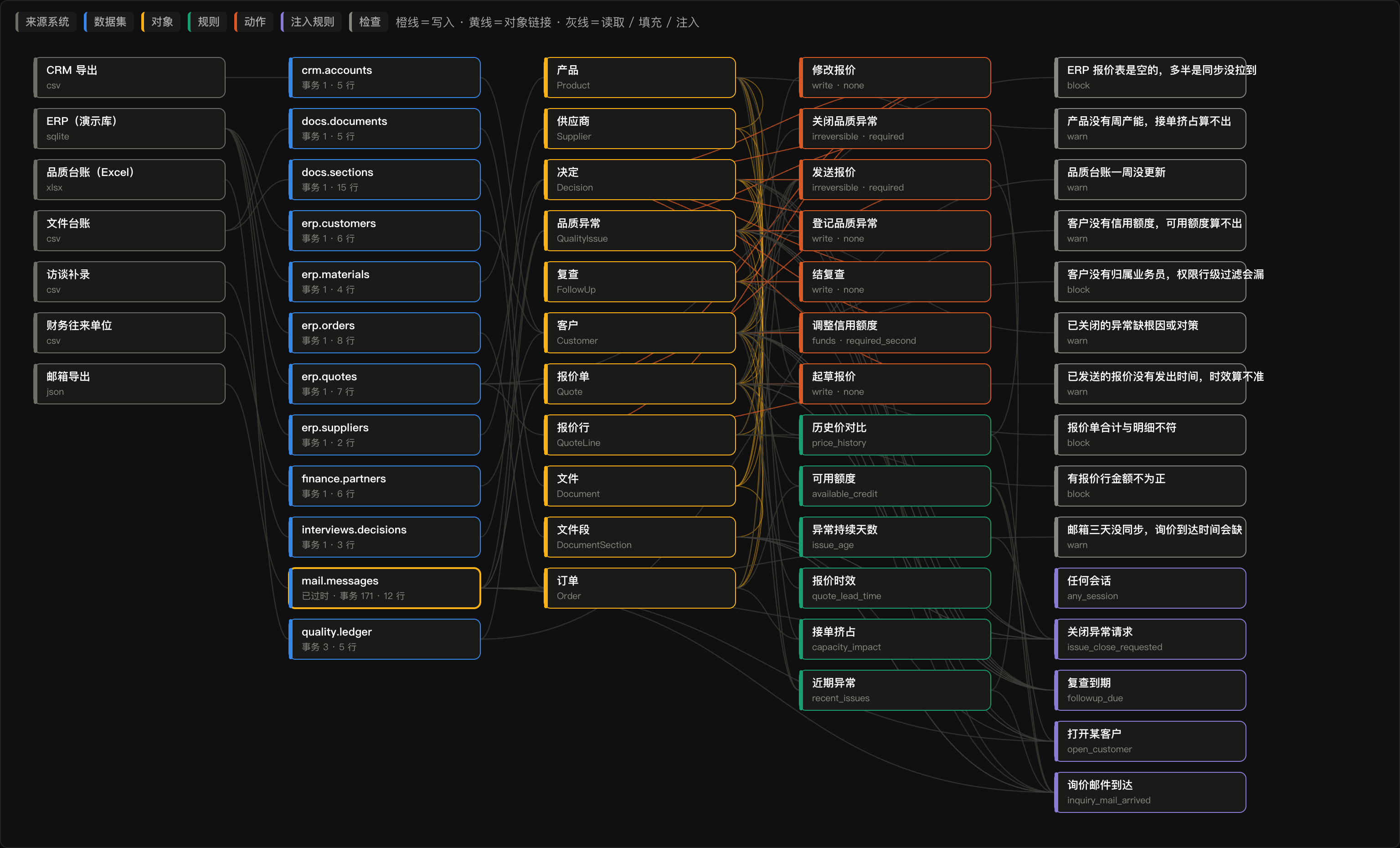Select the 邮箱导出 json source node
This screenshot has width=1400, height=848.
tap(129, 383)
